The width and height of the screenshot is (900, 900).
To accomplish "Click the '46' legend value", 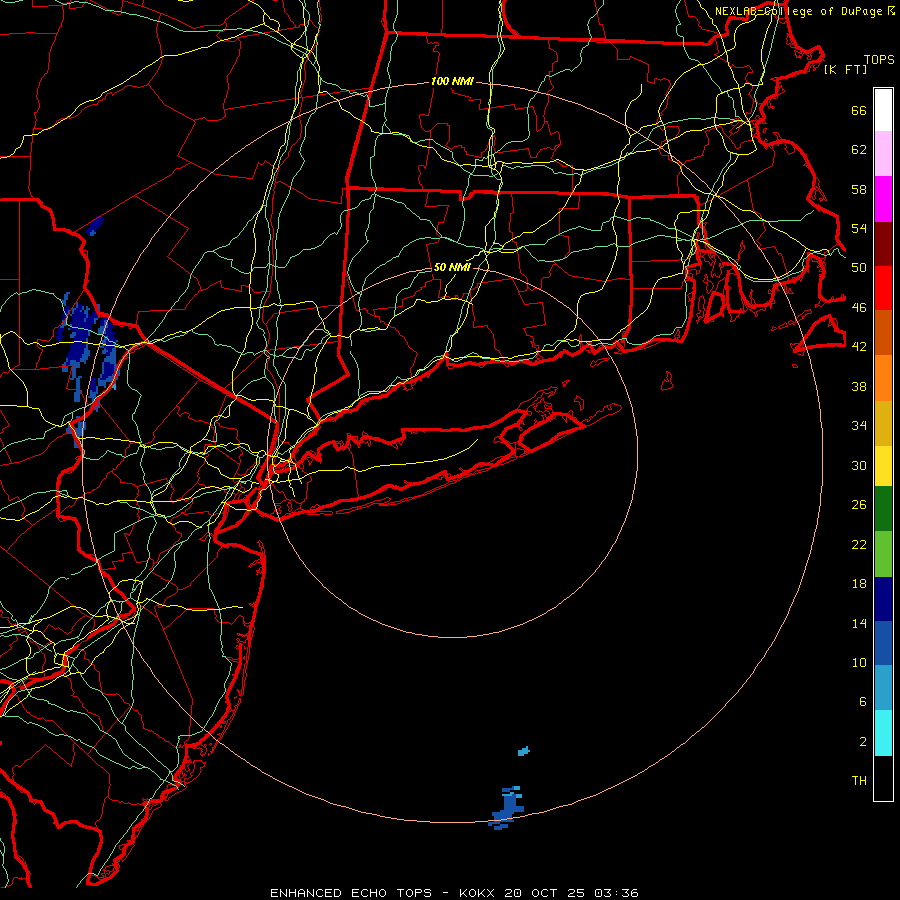I will [x=859, y=308].
